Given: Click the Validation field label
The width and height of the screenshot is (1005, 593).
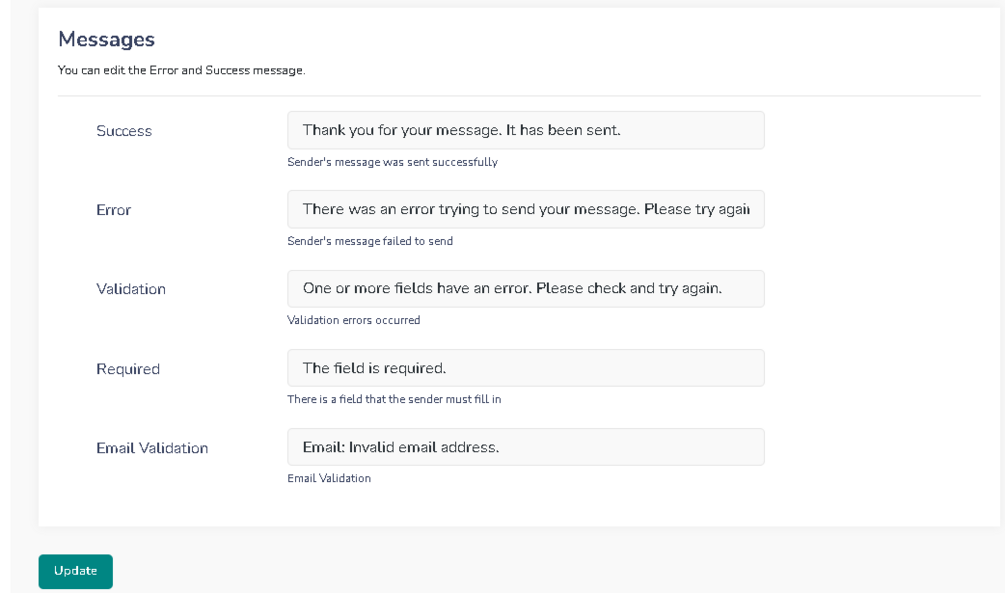Looking at the screenshot, I should coord(131,289).
